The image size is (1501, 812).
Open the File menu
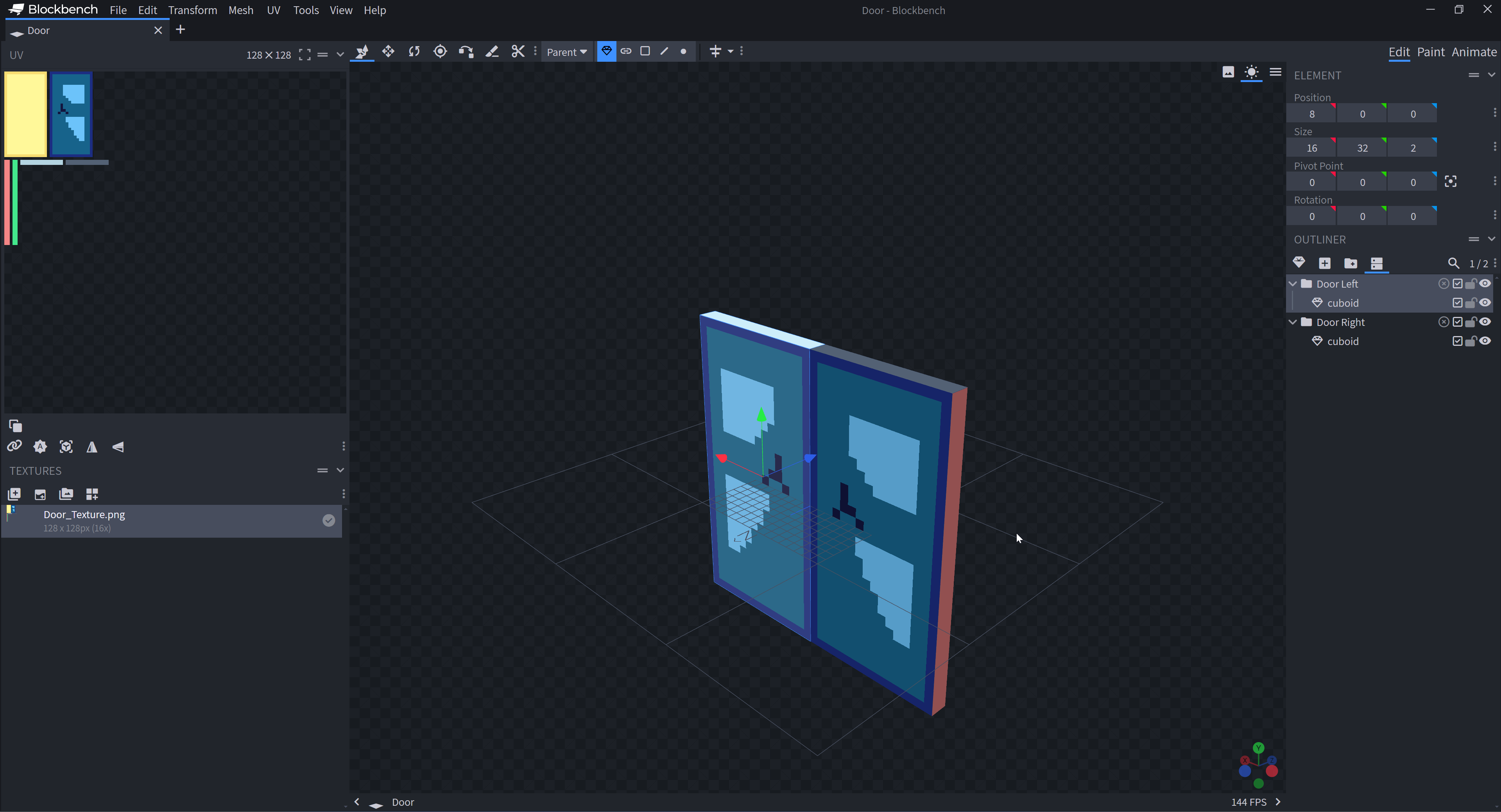[x=118, y=10]
